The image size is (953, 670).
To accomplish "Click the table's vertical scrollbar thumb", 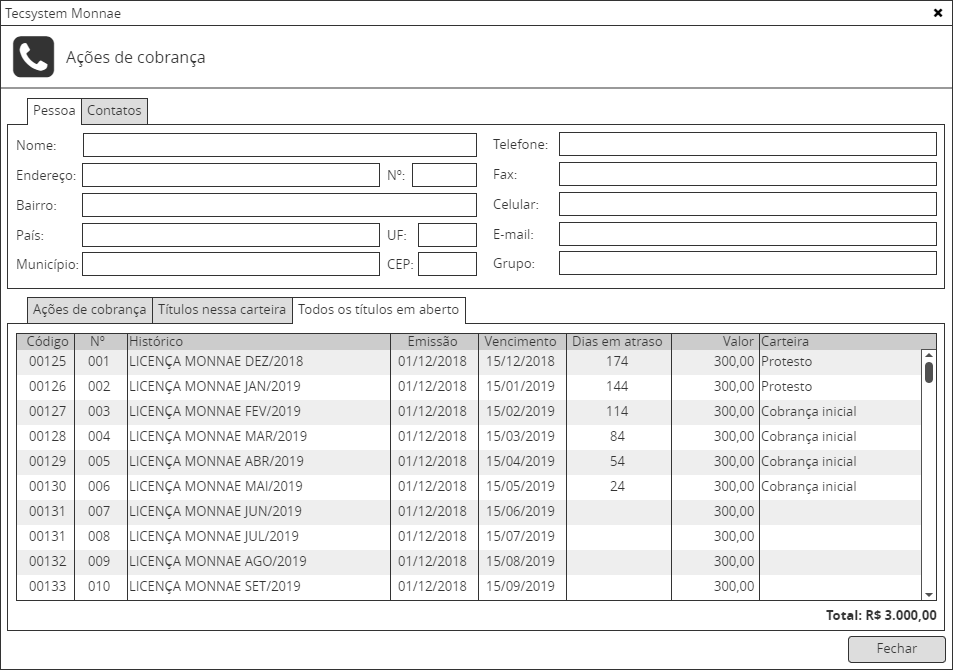I will coord(929,372).
